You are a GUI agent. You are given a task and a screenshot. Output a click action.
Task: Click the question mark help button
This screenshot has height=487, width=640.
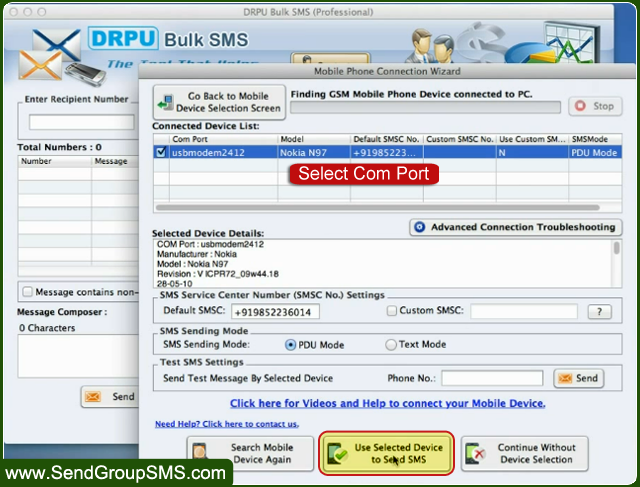tap(599, 311)
